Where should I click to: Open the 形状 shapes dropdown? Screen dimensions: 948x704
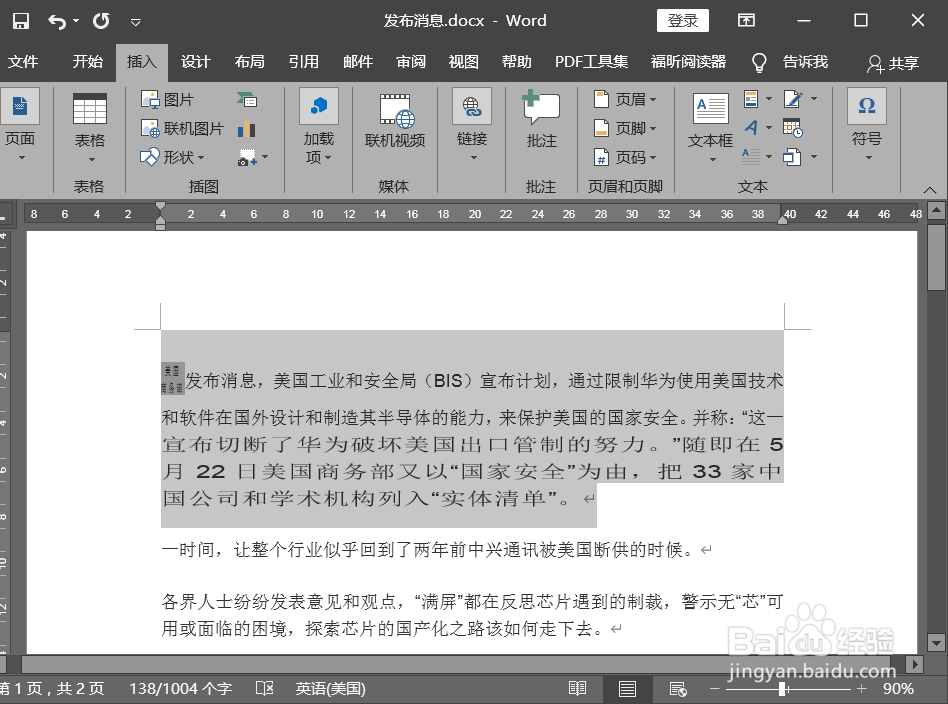pos(173,157)
